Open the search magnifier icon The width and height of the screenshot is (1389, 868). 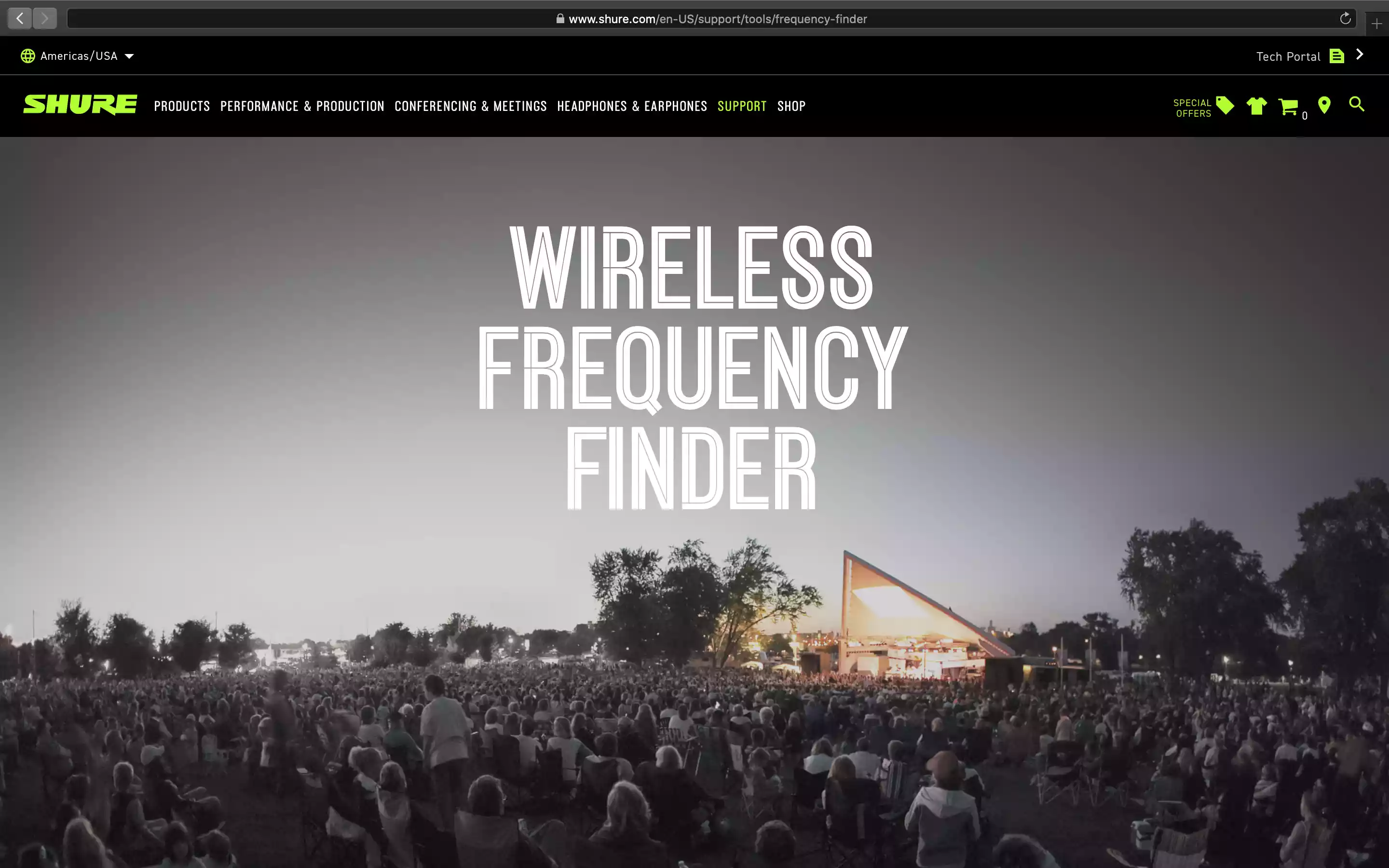tap(1356, 105)
